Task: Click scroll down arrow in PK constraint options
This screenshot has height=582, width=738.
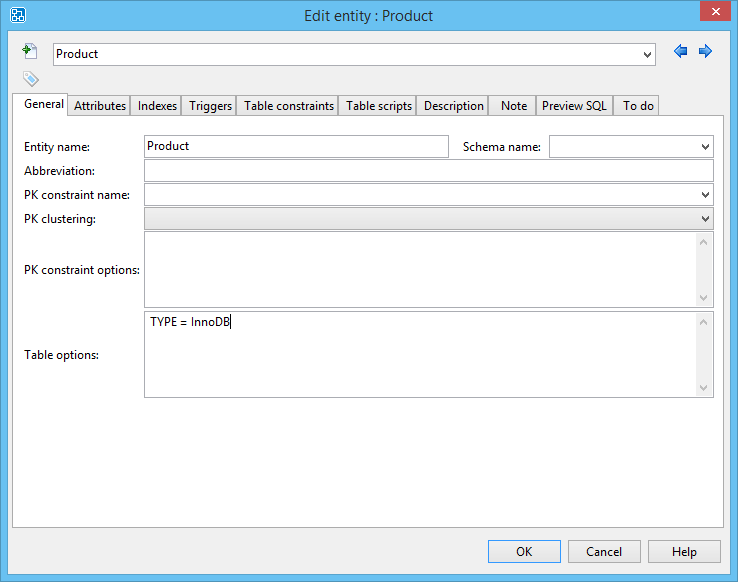Action: point(704,297)
